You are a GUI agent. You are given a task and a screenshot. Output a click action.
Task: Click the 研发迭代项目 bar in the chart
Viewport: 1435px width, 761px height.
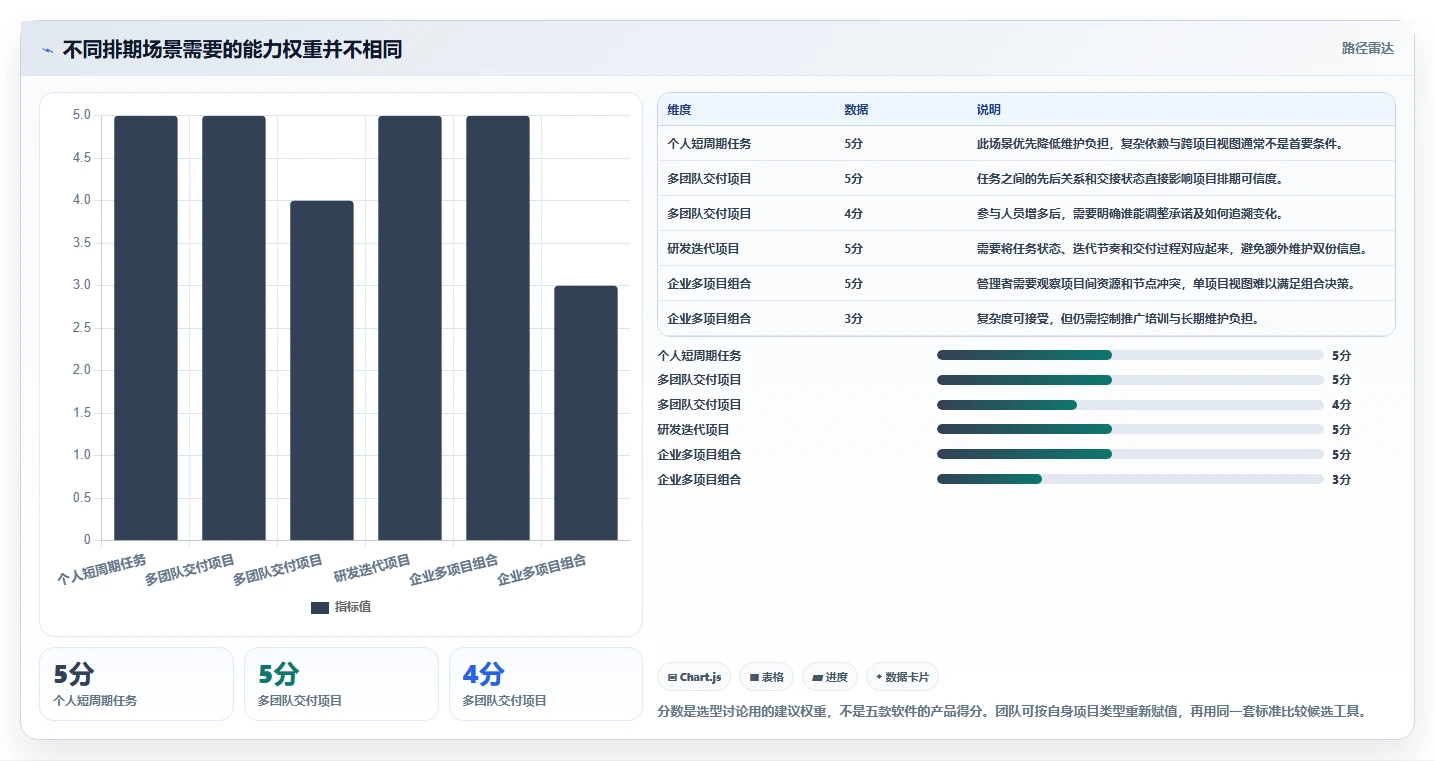click(x=410, y=328)
